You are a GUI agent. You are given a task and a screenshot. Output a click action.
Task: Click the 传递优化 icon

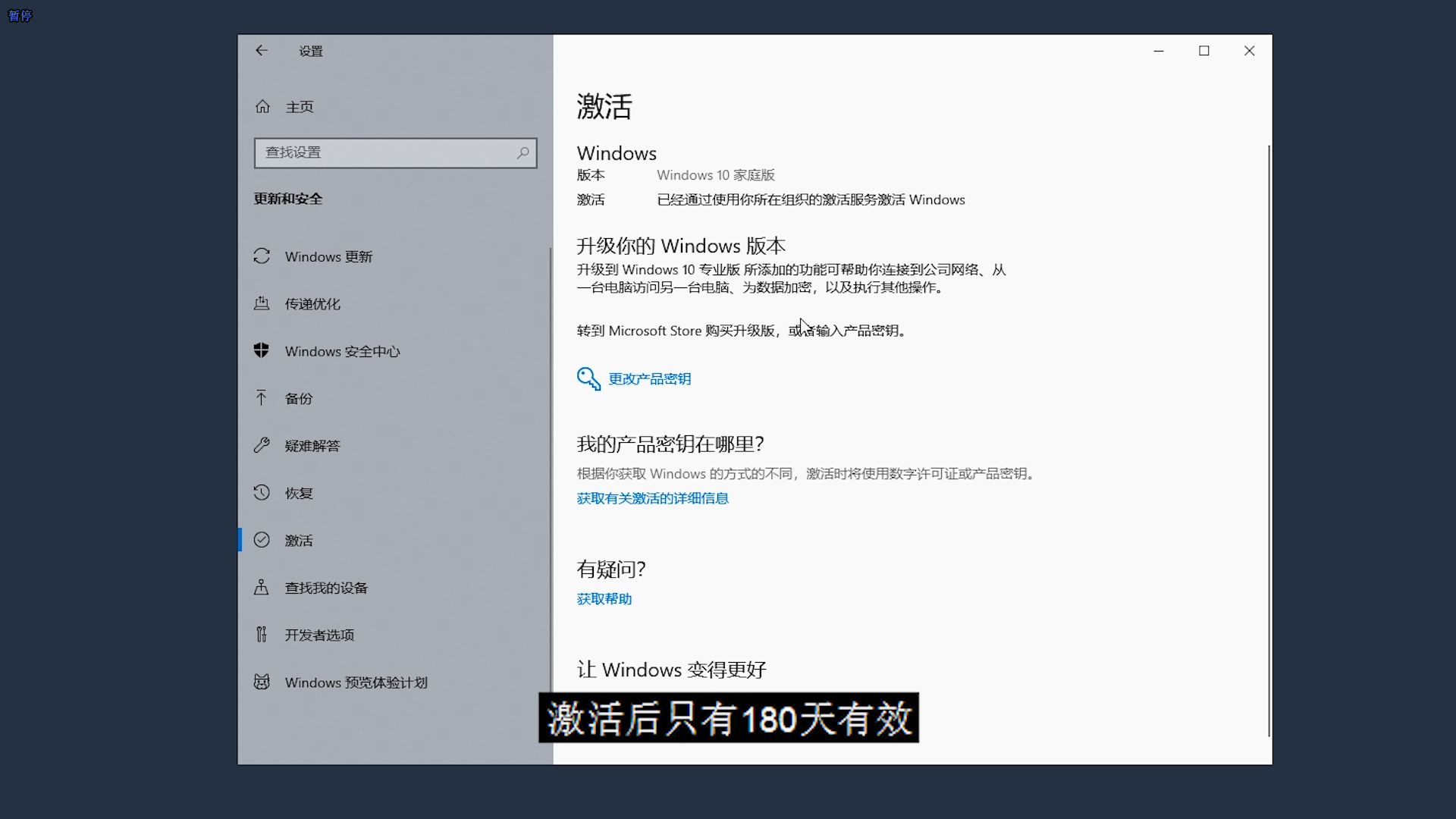tap(262, 303)
